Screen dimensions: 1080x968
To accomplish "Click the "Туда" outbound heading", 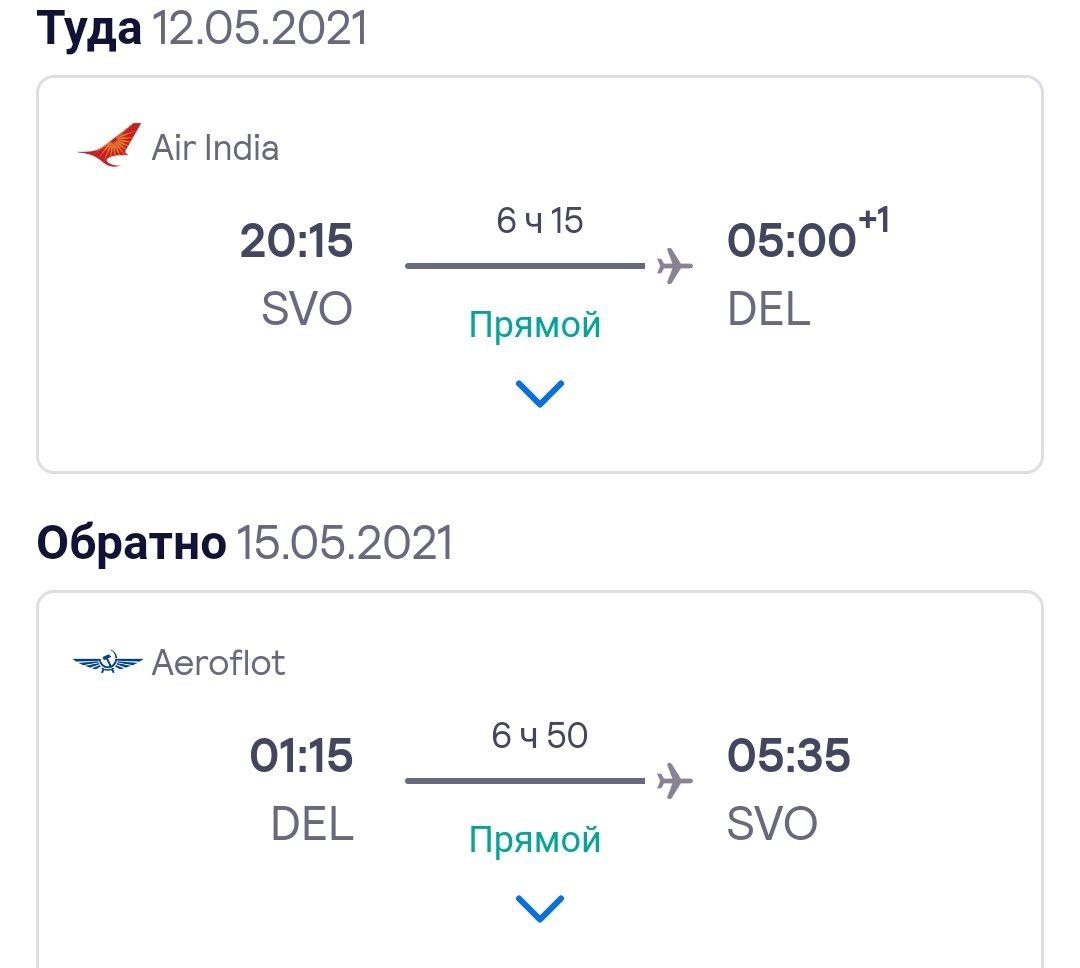I will tap(90, 28).
